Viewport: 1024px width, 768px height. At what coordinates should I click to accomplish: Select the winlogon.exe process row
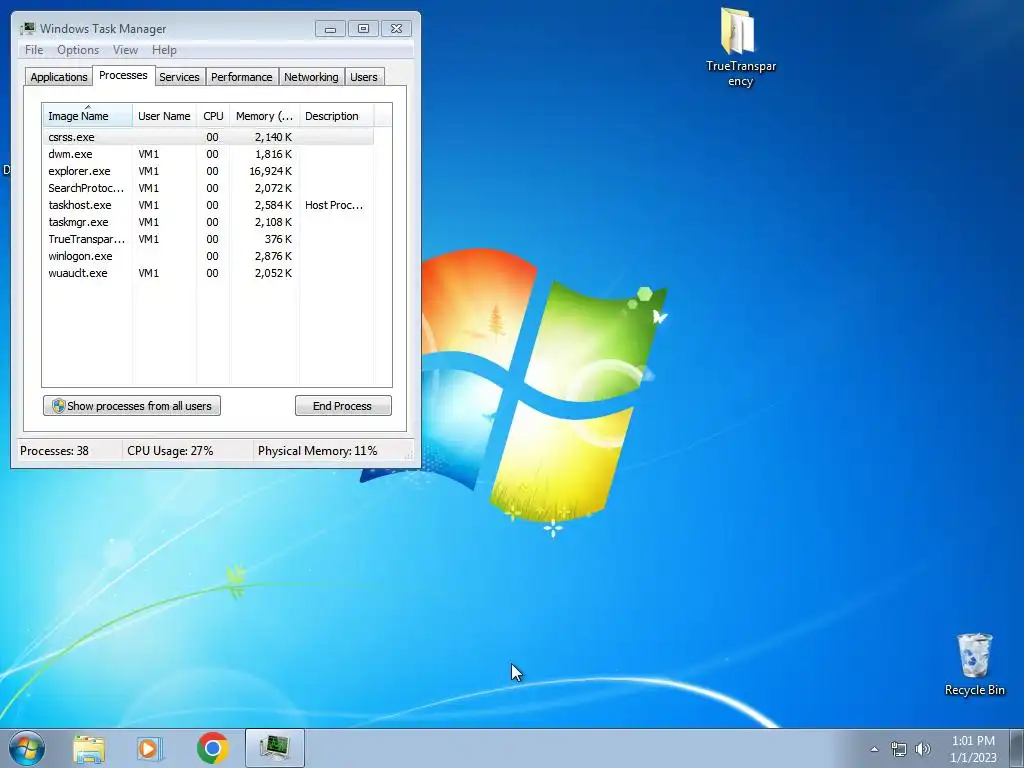coord(208,256)
